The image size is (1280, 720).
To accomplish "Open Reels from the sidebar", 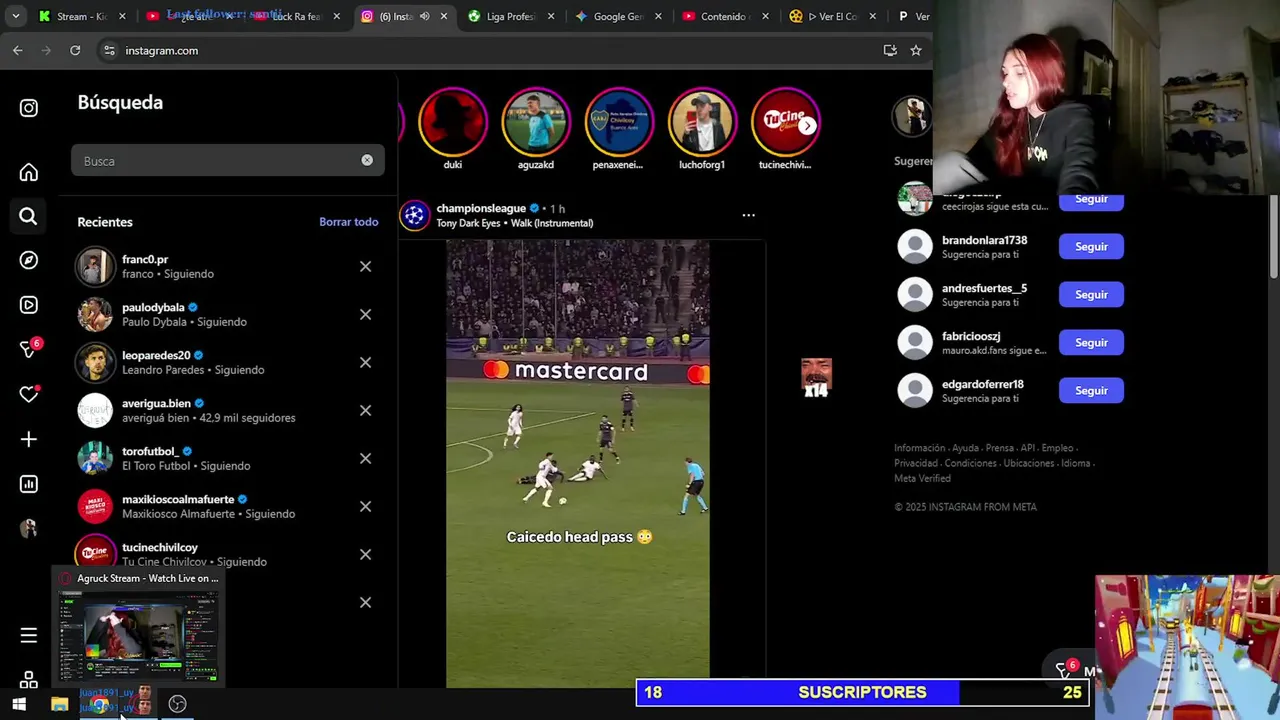I will coord(29,305).
